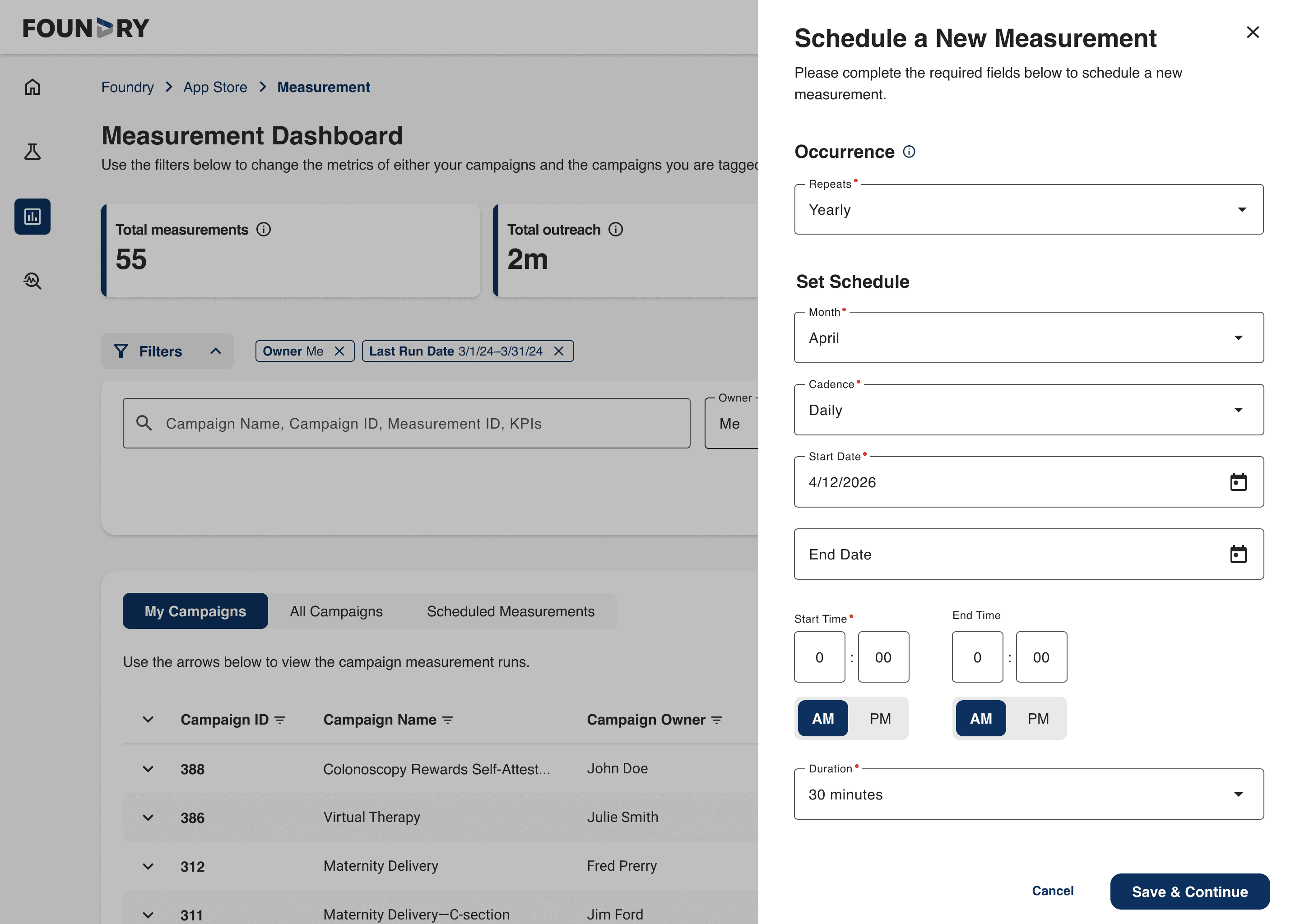
Task: Click Total measurements info icon
Action: [264, 230]
